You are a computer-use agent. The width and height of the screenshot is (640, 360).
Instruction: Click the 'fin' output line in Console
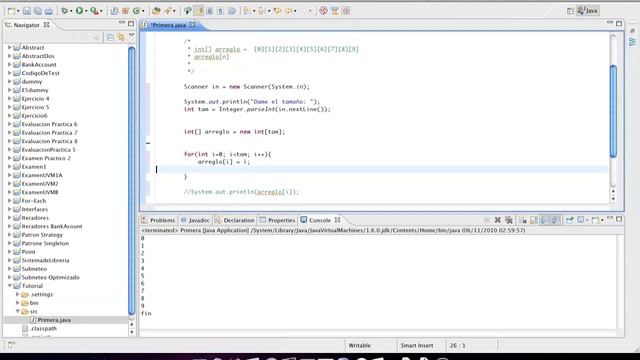[x=146, y=313]
